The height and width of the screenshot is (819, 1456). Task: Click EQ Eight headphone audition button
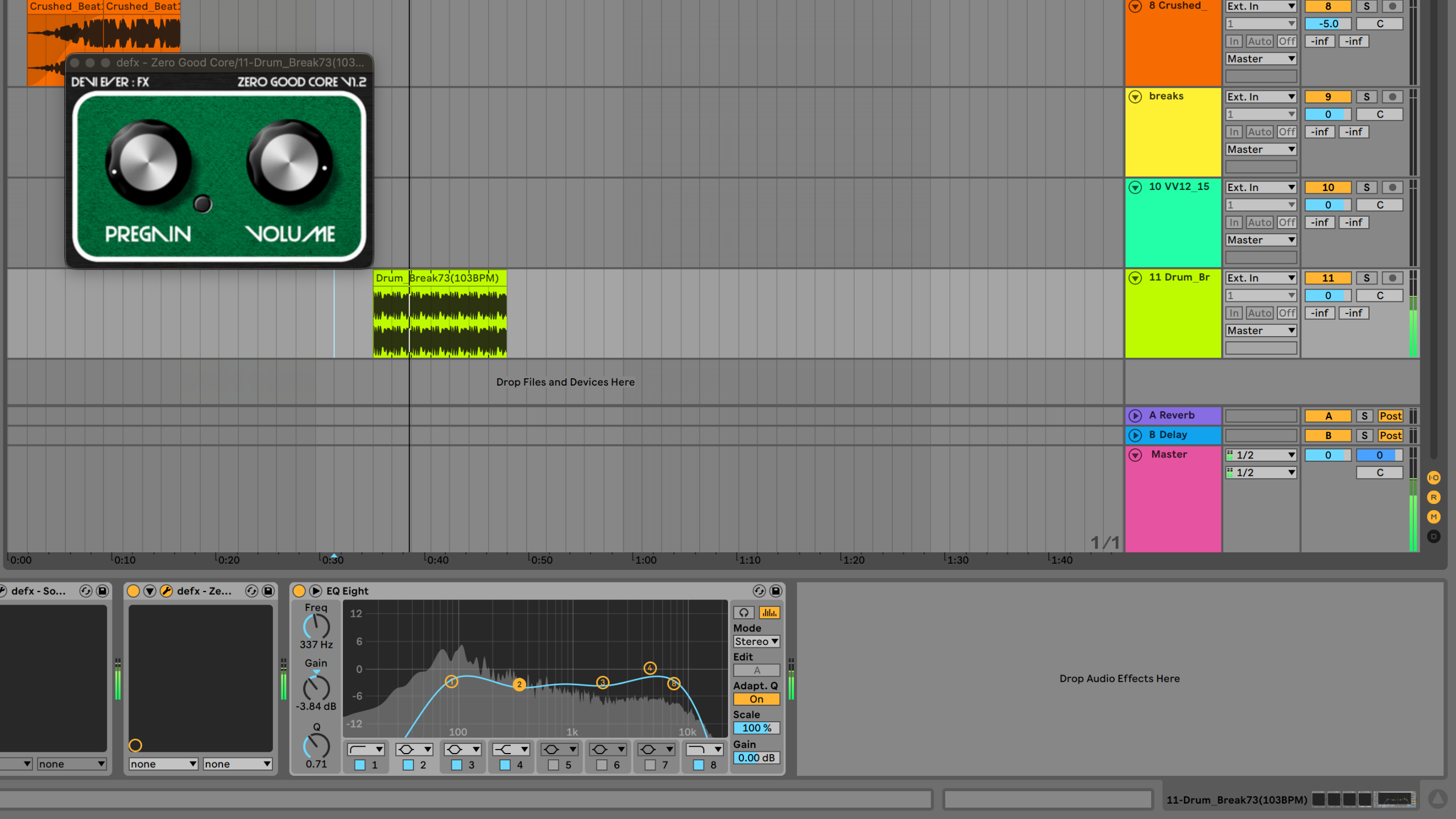(744, 613)
